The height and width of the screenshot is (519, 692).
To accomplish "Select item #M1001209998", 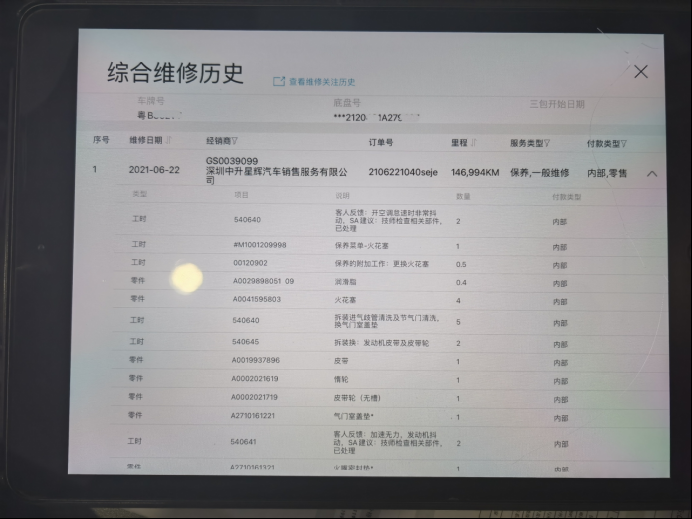I will [x=260, y=245].
